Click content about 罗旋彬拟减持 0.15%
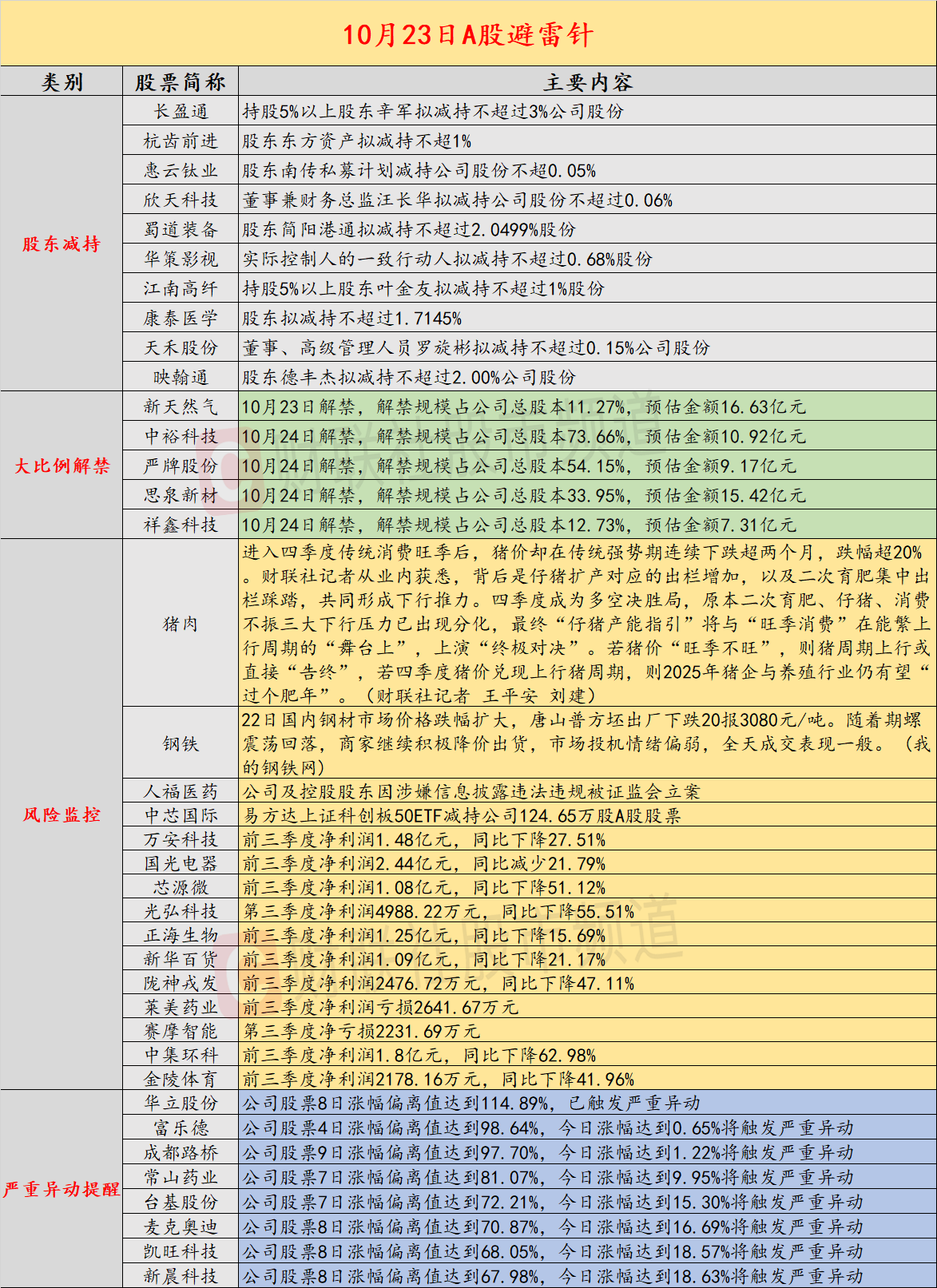This screenshot has width=937, height=1288. point(476,348)
